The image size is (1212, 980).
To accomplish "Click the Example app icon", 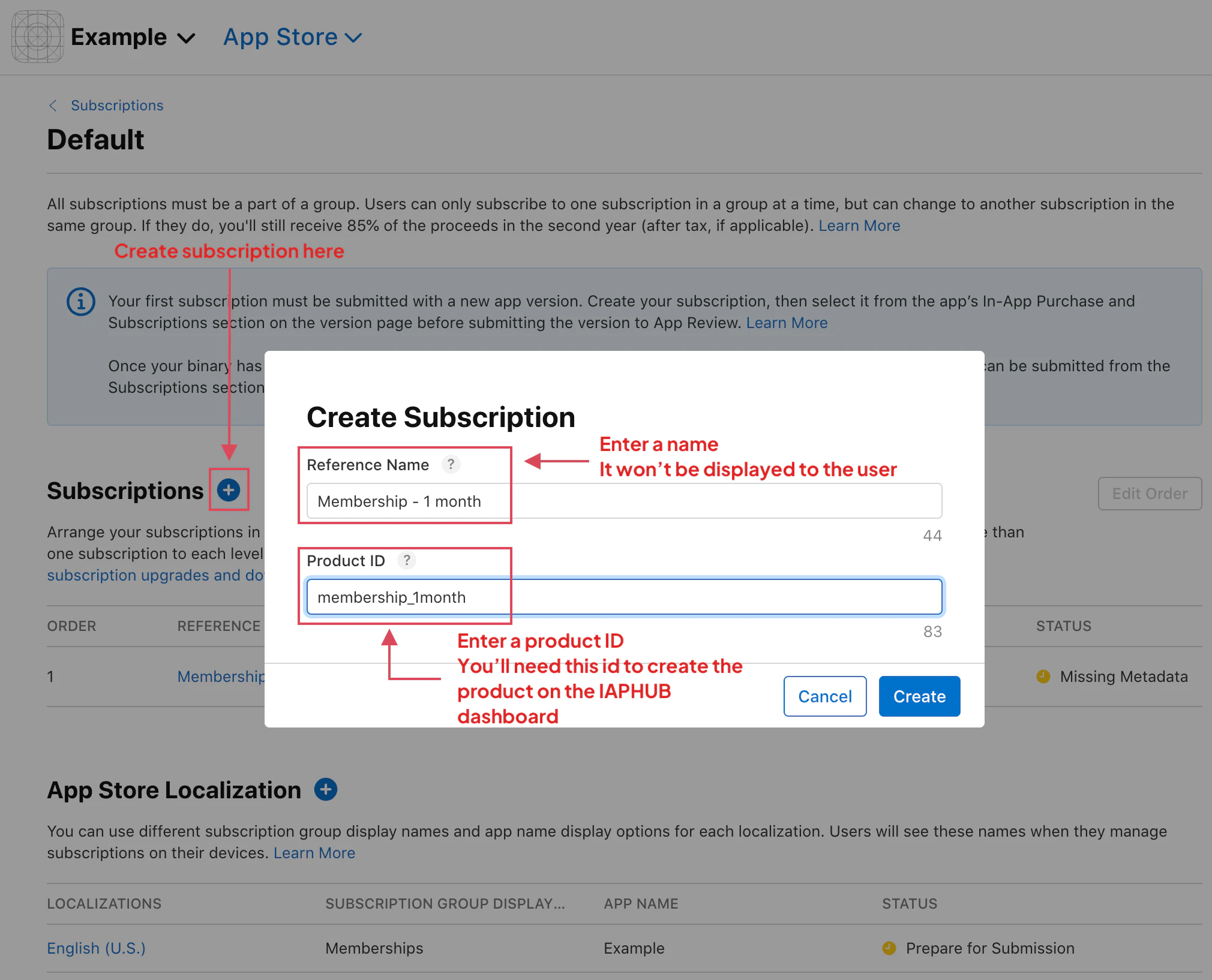I will [37, 37].
